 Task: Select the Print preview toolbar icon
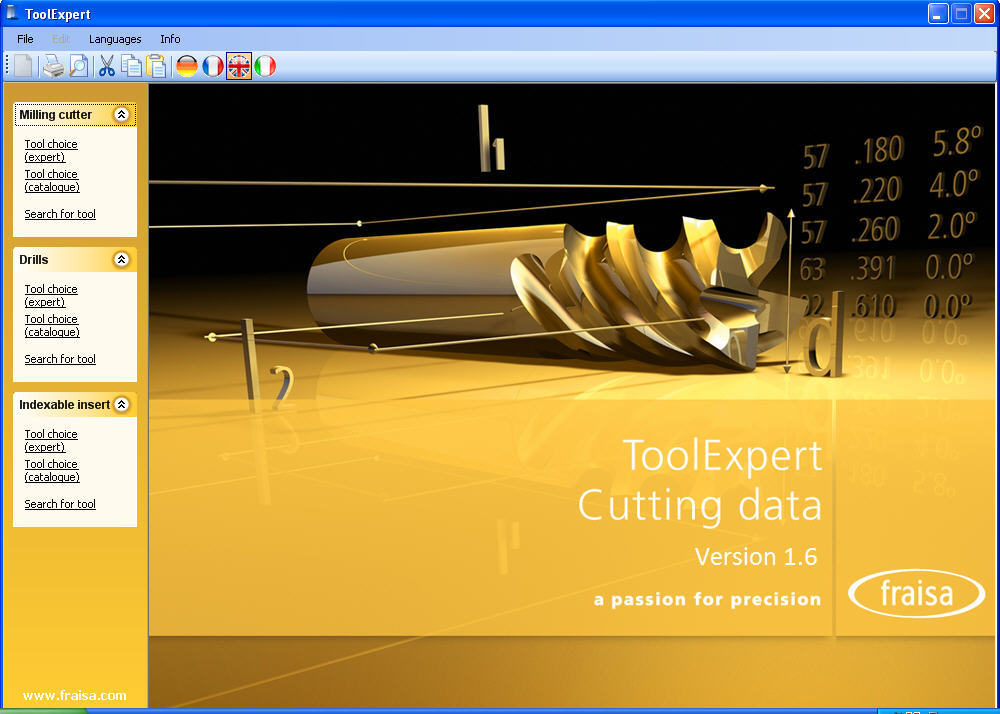coord(79,65)
